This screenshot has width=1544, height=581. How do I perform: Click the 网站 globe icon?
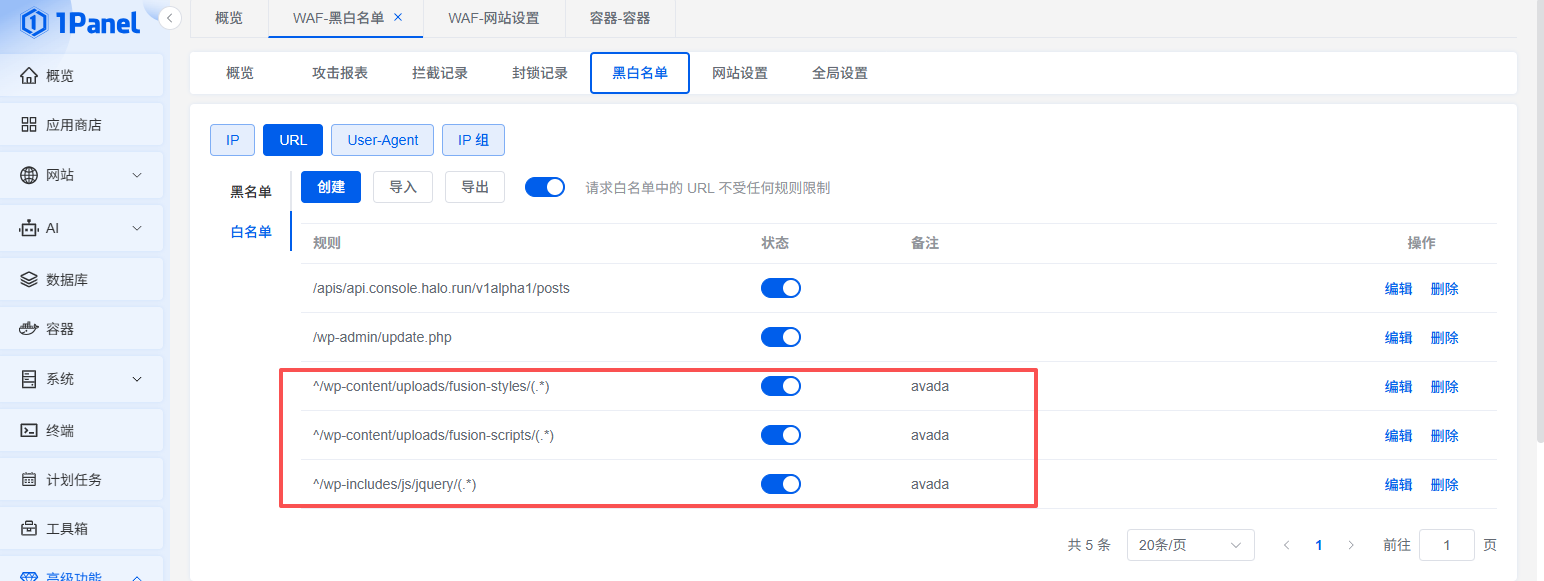point(29,175)
